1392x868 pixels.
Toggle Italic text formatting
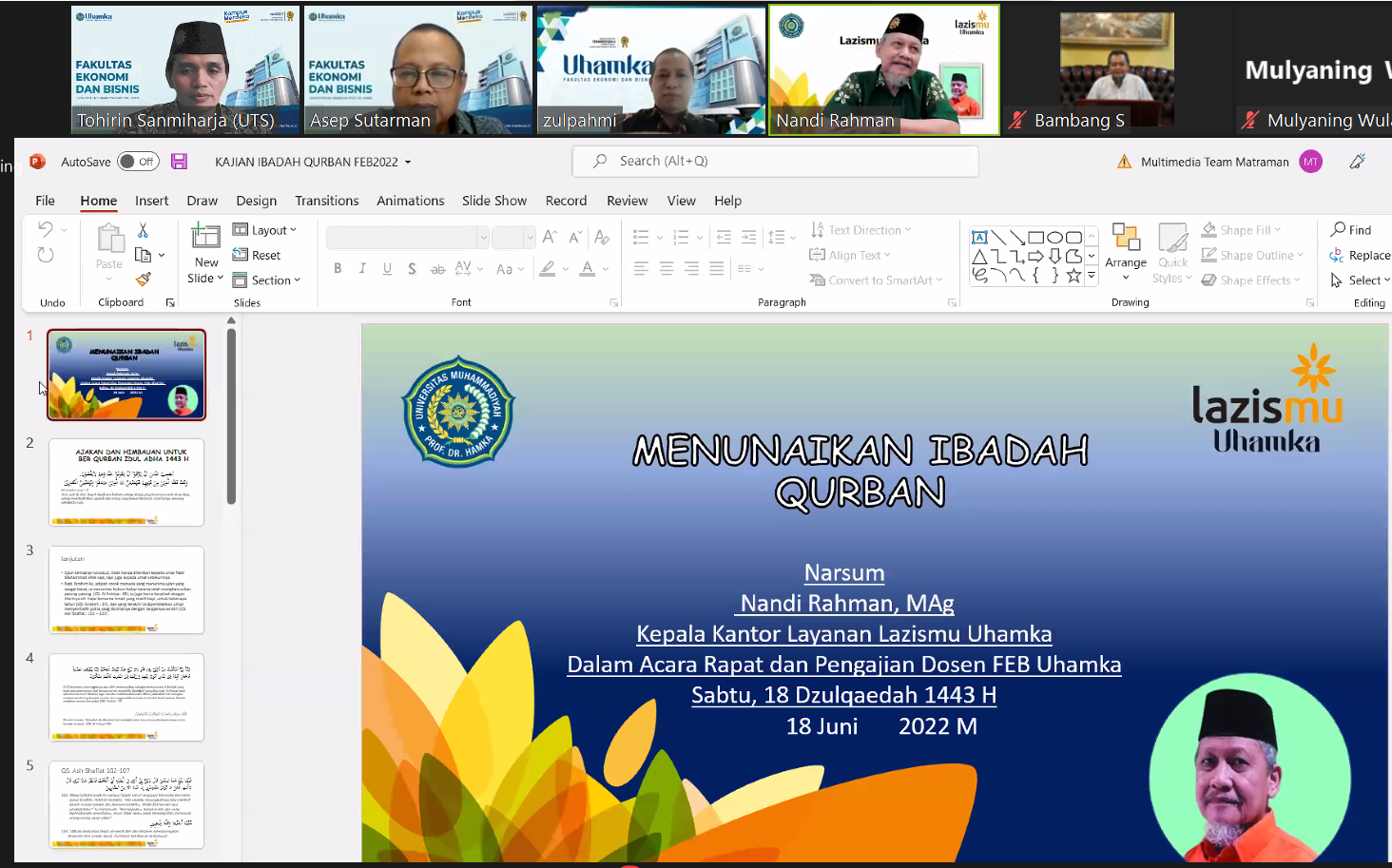click(x=362, y=269)
